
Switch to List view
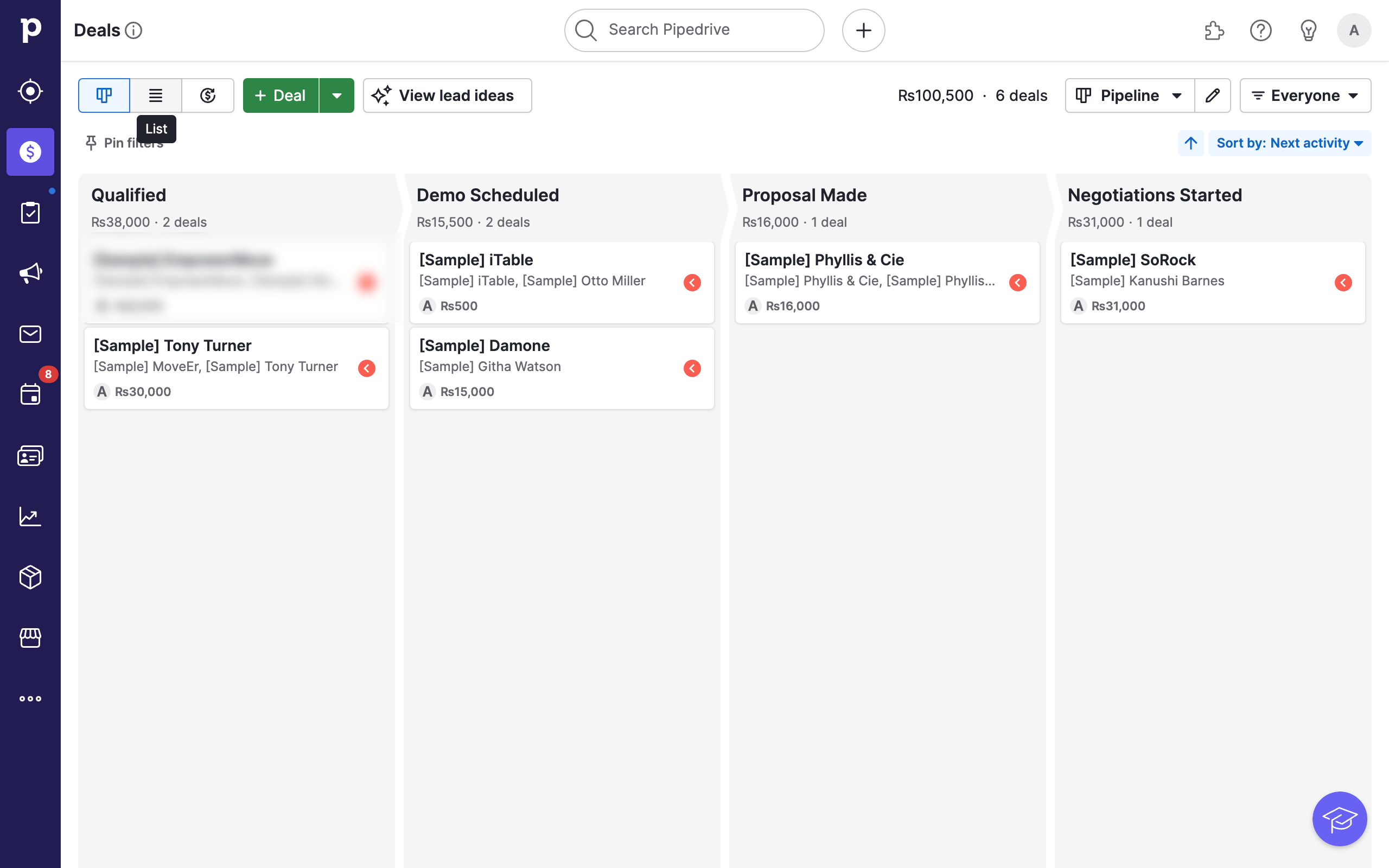pos(156,95)
